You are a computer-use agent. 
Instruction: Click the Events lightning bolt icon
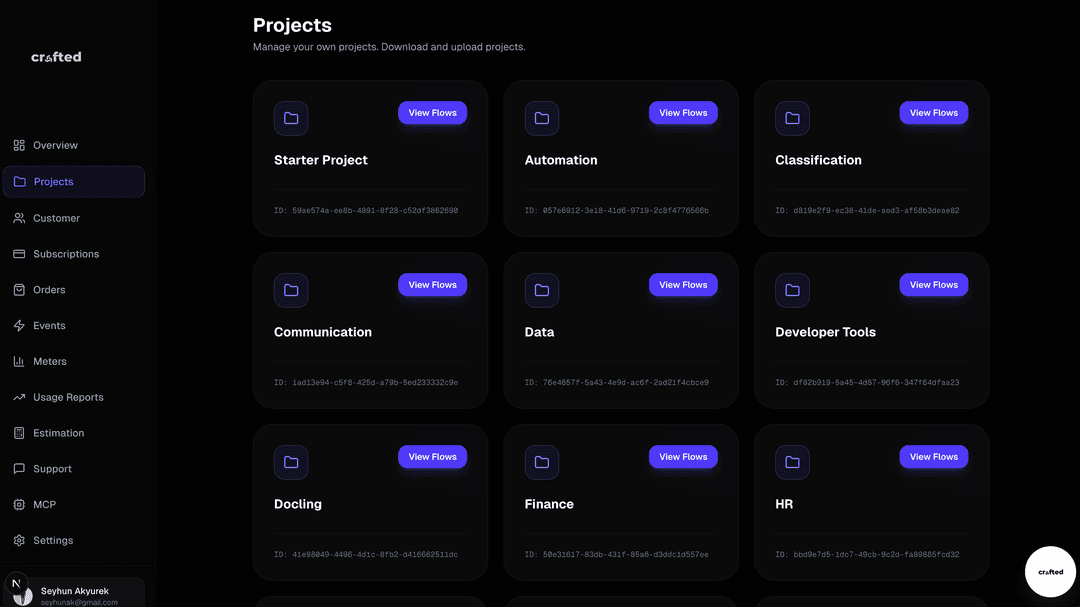(19, 326)
